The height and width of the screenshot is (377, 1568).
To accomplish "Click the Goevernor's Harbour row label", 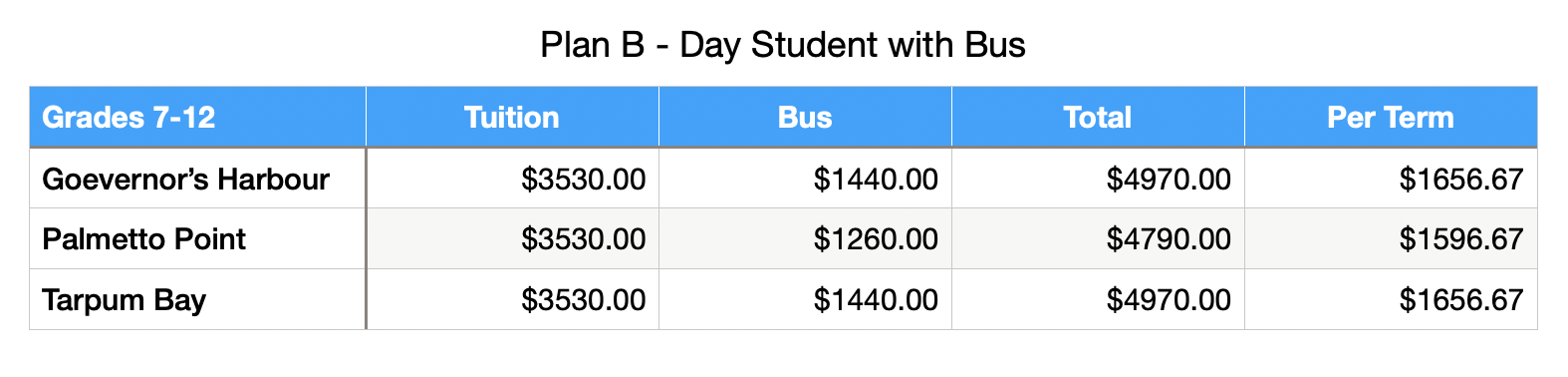I will click(x=198, y=179).
